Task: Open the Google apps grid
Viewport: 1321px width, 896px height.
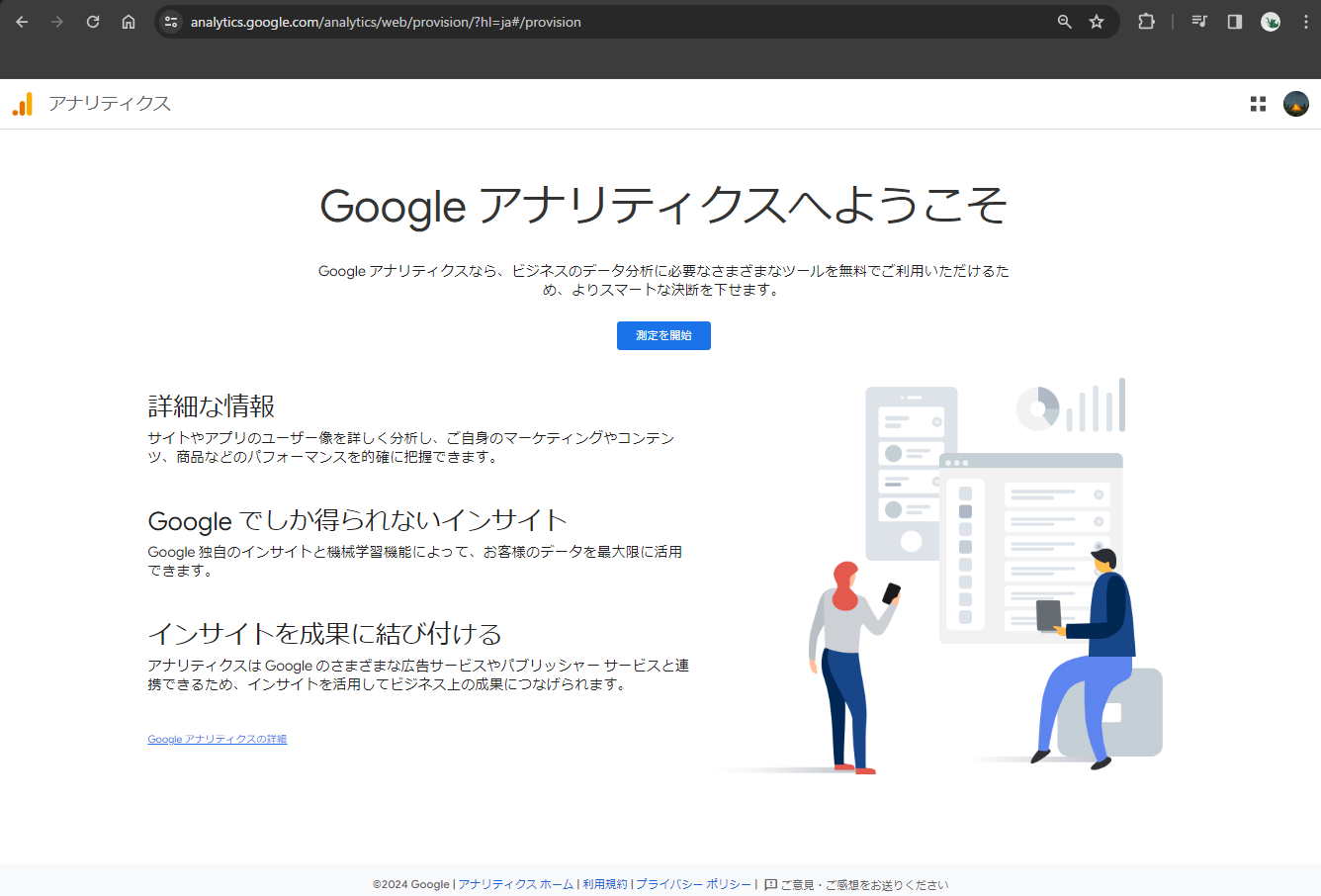Action: pos(1258,104)
